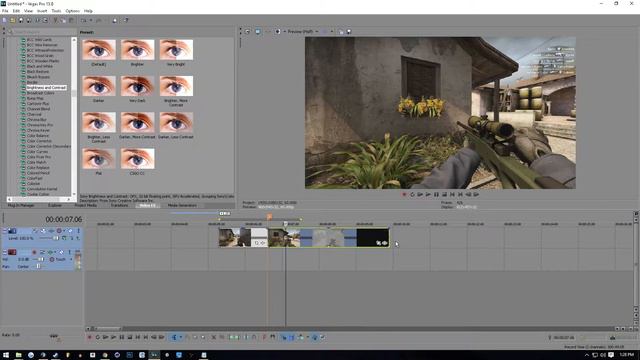Screen dimensions: 640x360
Task: Switch to the Plug-In Manager tab
Action: pos(21,205)
